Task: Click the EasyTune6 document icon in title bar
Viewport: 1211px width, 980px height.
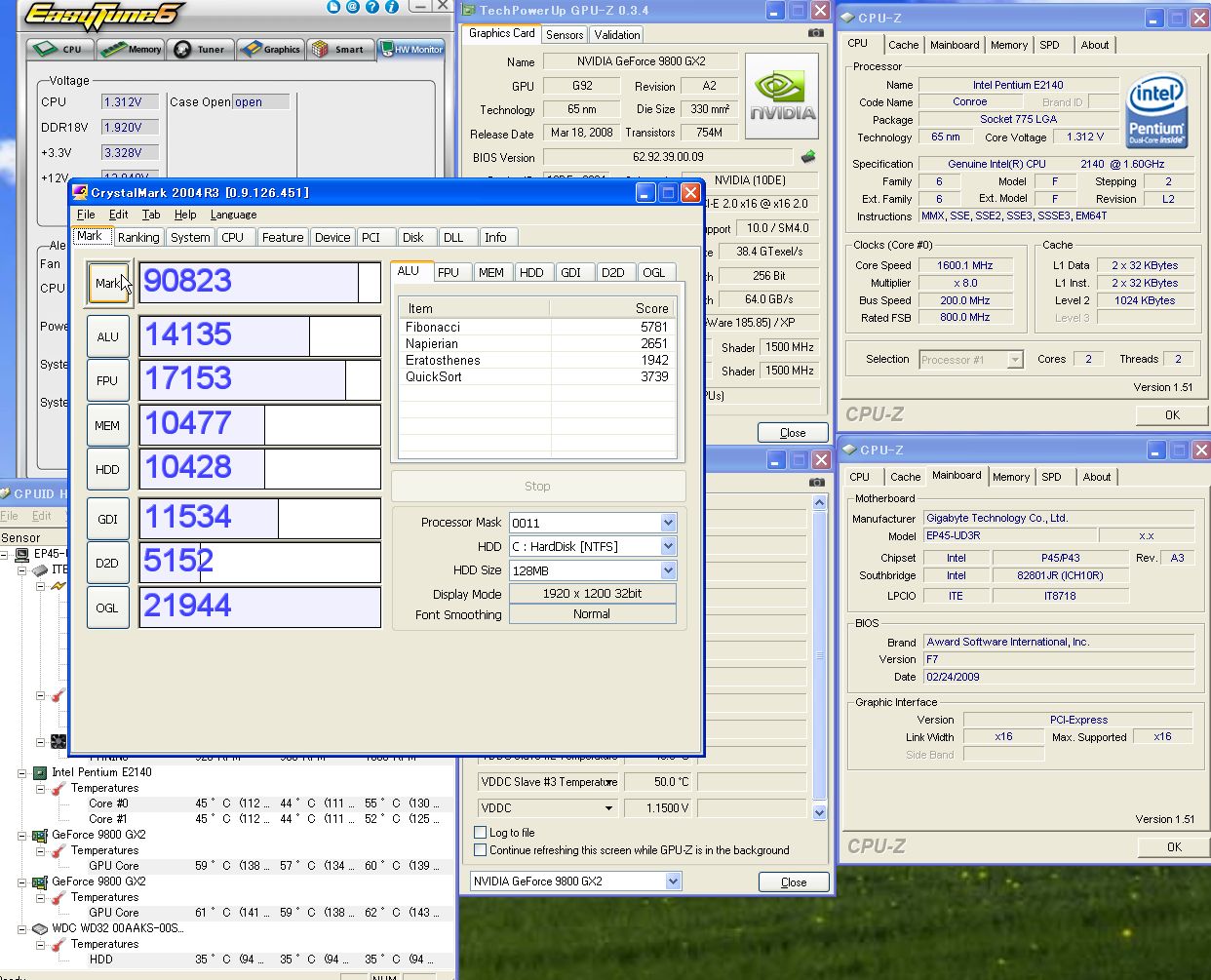Action: point(333,7)
